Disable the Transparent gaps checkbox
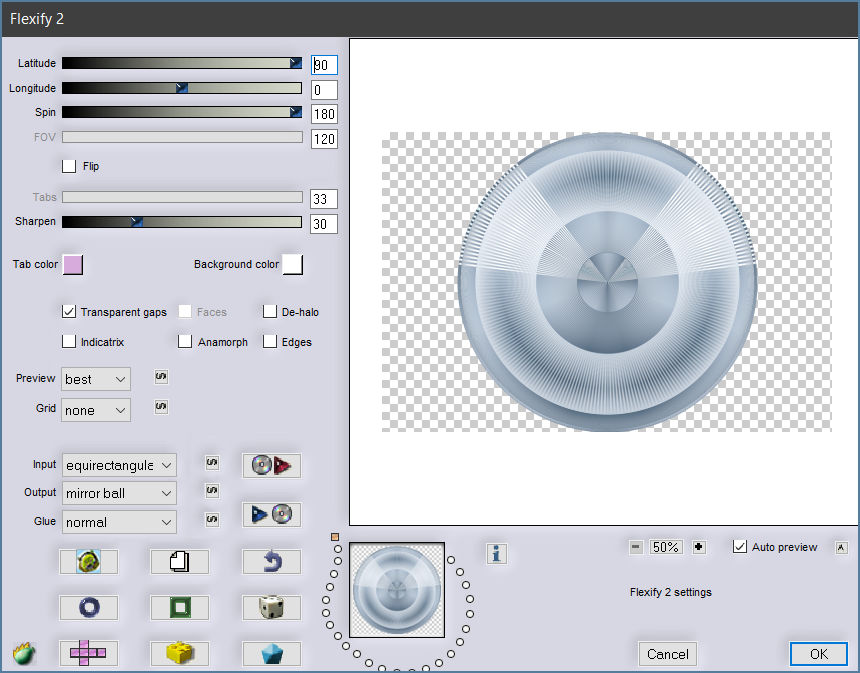860x673 pixels. [x=70, y=312]
